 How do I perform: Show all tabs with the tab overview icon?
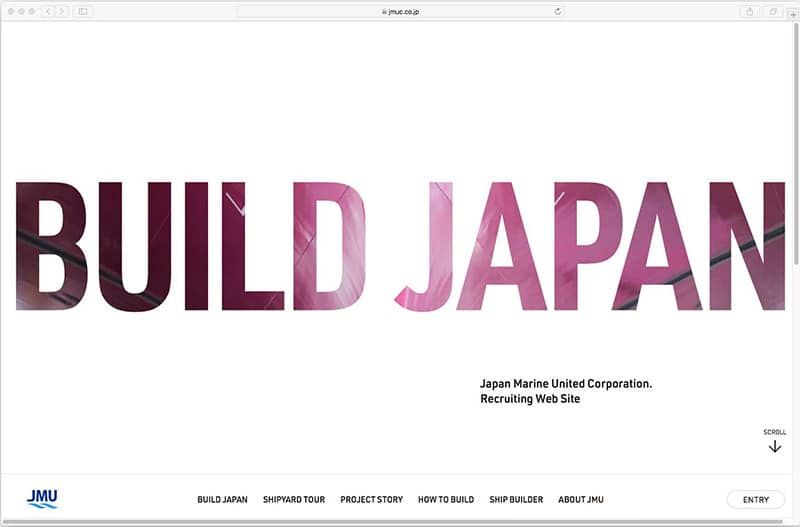click(x=773, y=11)
